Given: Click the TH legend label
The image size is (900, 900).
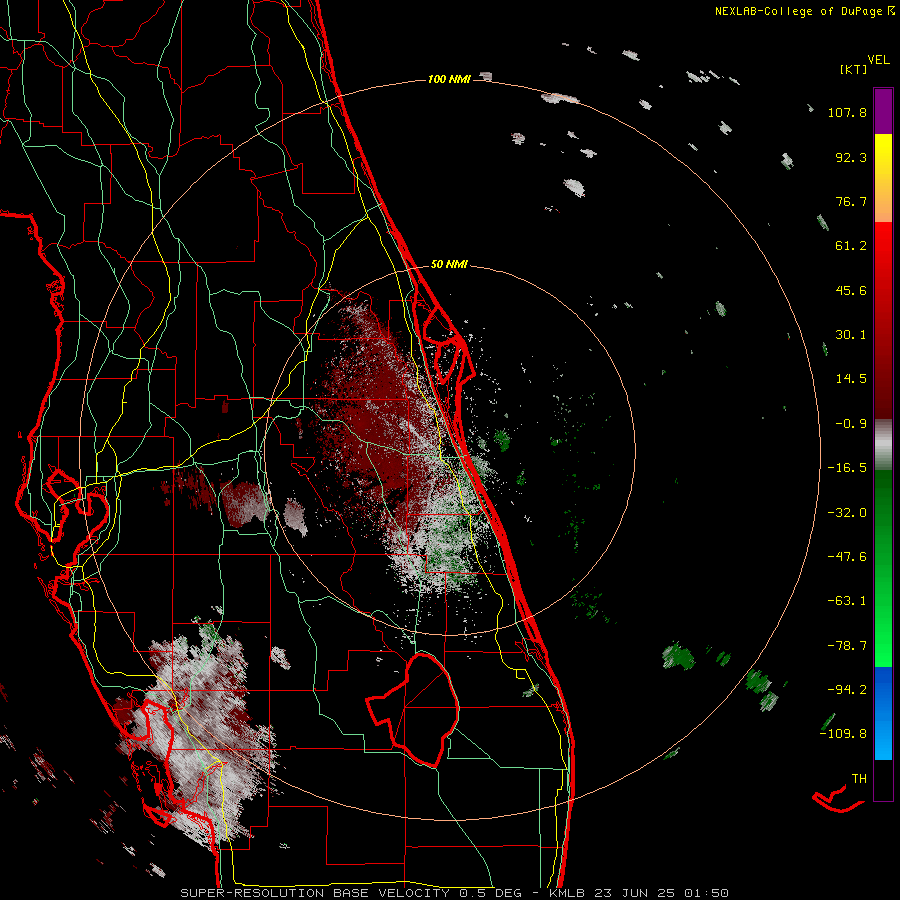Looking at the screenshot, I should click(x=859, y=779).
